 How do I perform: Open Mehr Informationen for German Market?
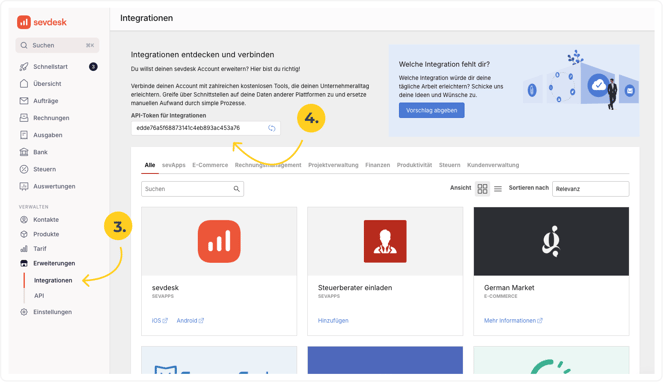(x=513, y=320)
